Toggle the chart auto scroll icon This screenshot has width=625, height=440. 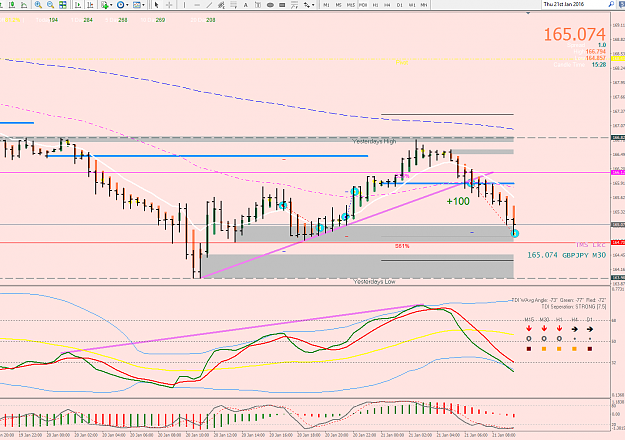tap(78, 5)
